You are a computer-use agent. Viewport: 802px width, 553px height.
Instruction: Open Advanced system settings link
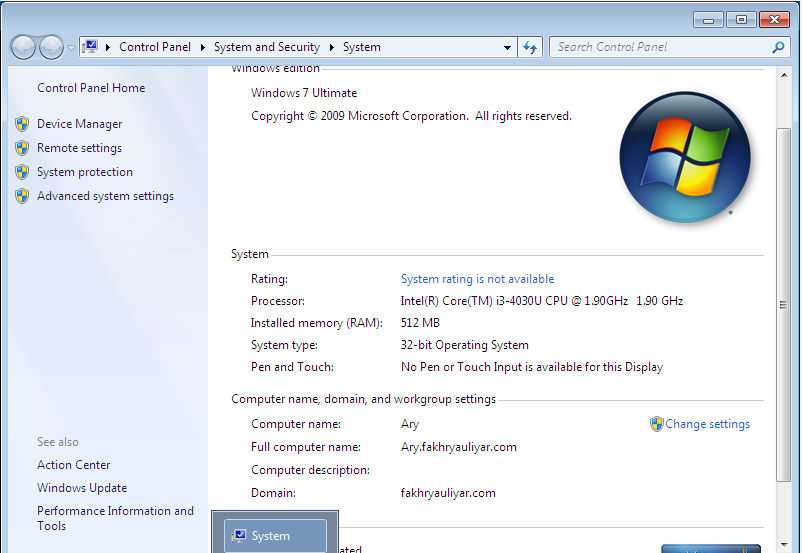click(105, 196)
